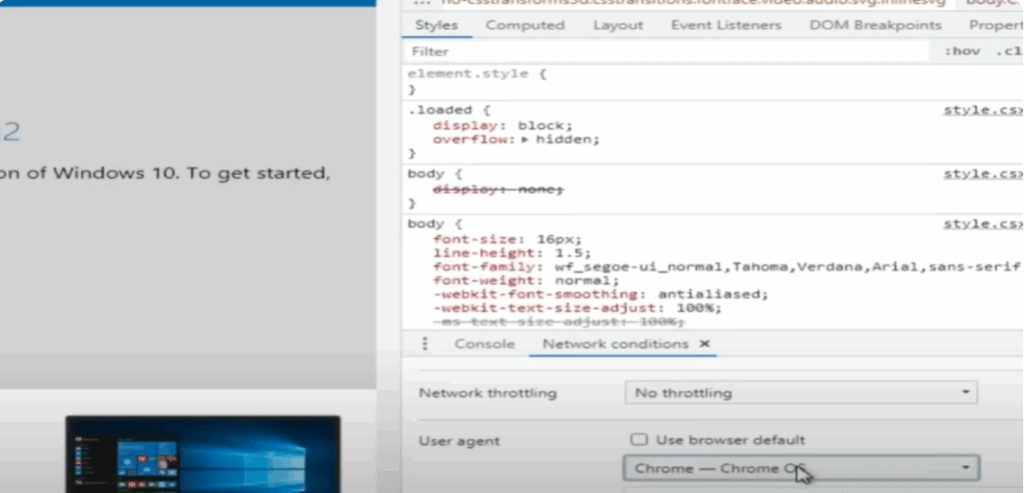The height and width of the screenshot is (493, 1024).
Task: Open the DOM Breakpoints tab
Action: 875,25
